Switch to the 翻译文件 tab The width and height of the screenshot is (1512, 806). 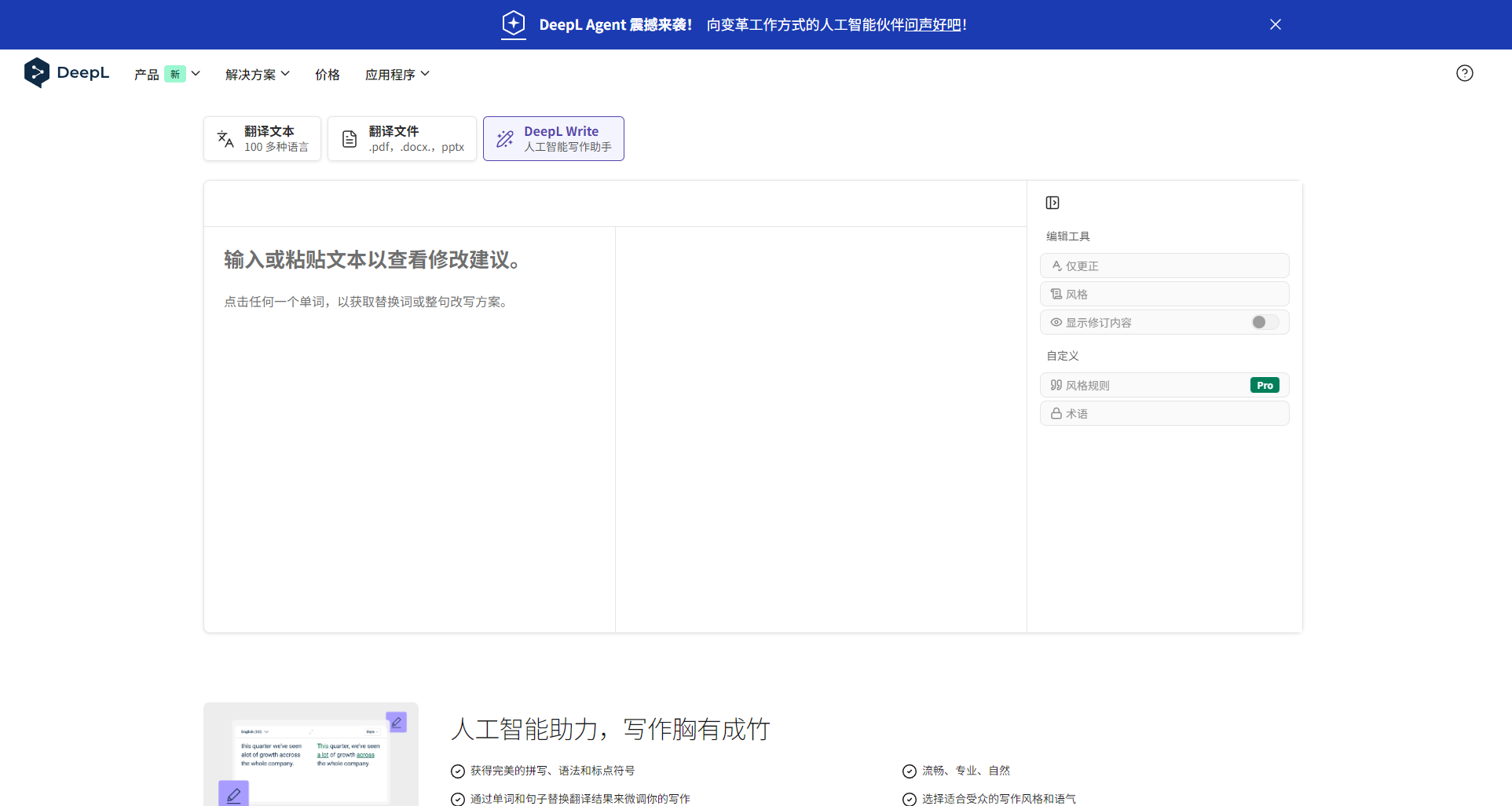[x=401, y=138]
